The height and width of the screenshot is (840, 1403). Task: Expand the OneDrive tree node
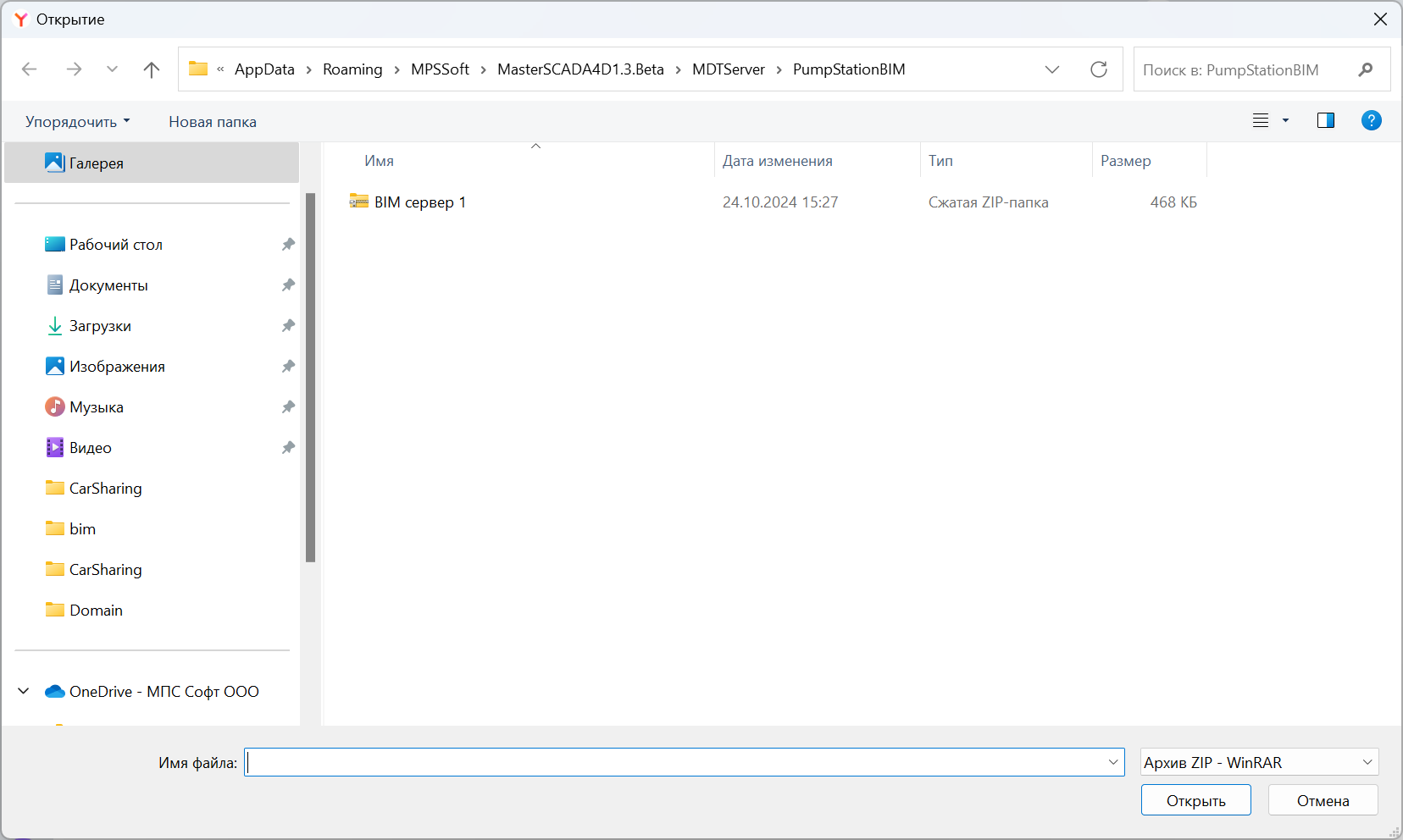pos(24,692)
